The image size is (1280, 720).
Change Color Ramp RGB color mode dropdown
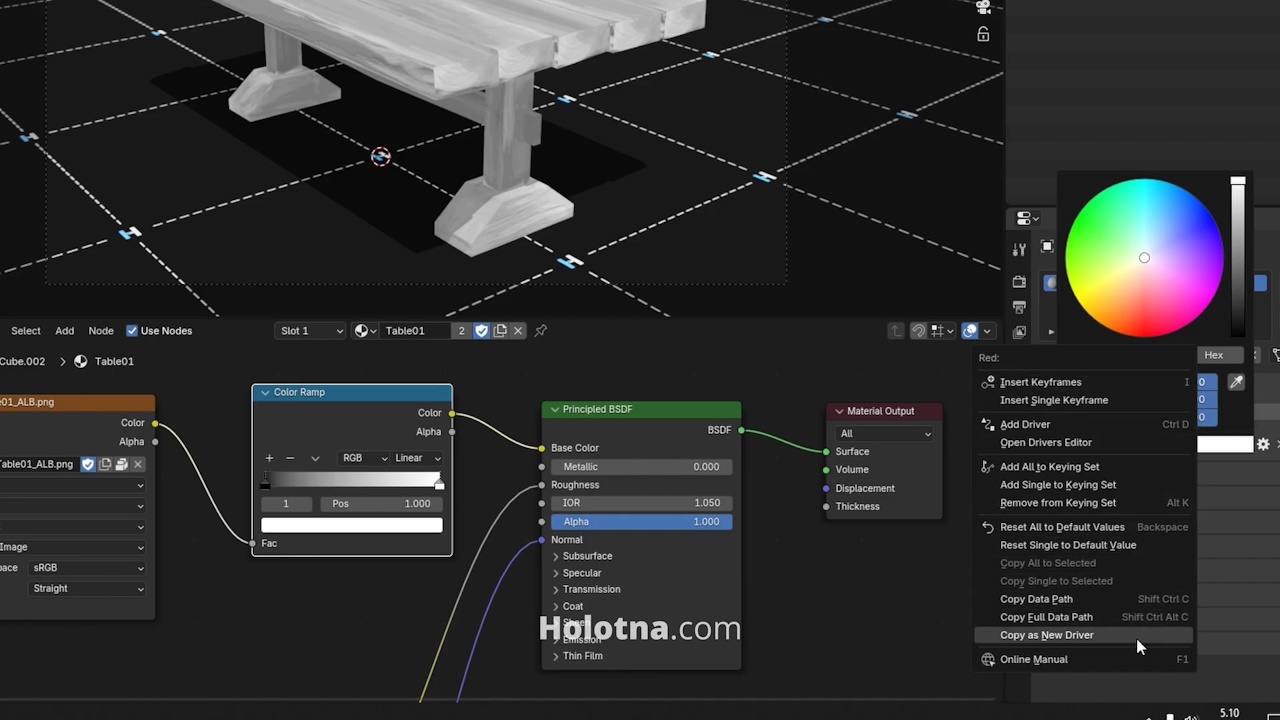click(364, 458)
